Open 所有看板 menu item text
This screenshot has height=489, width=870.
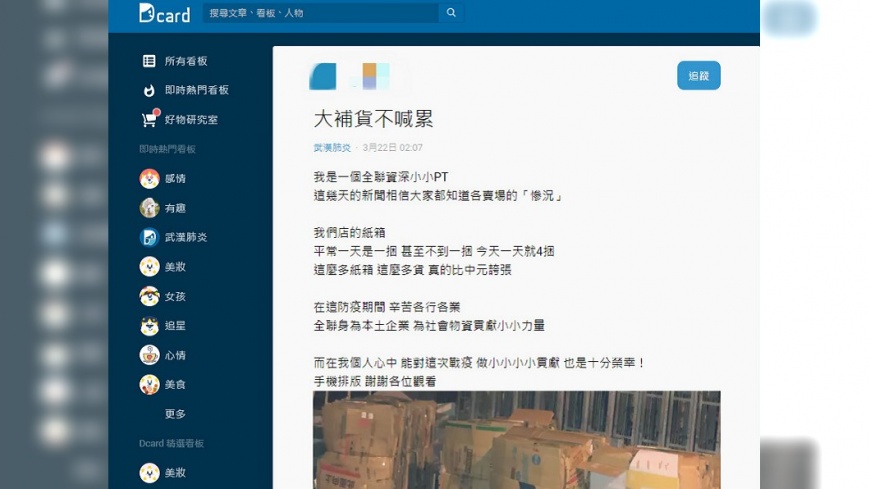pyautogui.click(x=186, y=61)
